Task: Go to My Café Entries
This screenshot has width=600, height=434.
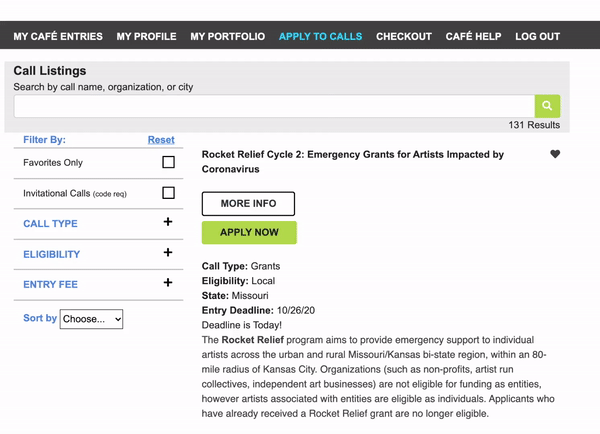Action: [x=58, y=36]
